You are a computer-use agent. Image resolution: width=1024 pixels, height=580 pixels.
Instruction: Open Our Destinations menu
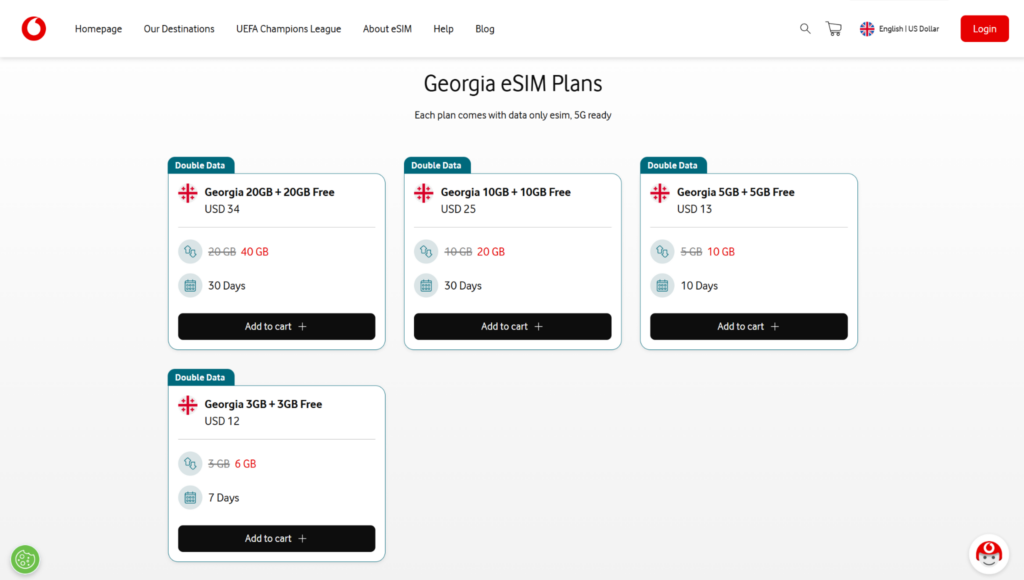[179, 29]
